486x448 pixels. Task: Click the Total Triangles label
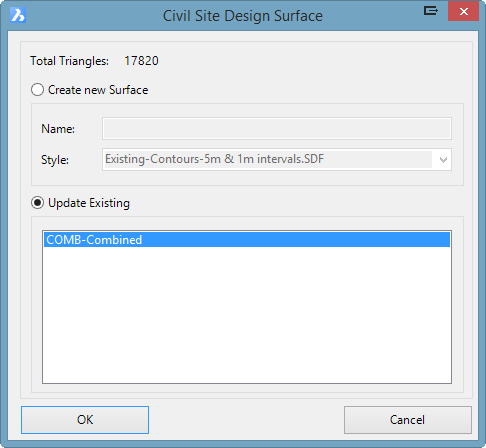(x=69, y=61)
